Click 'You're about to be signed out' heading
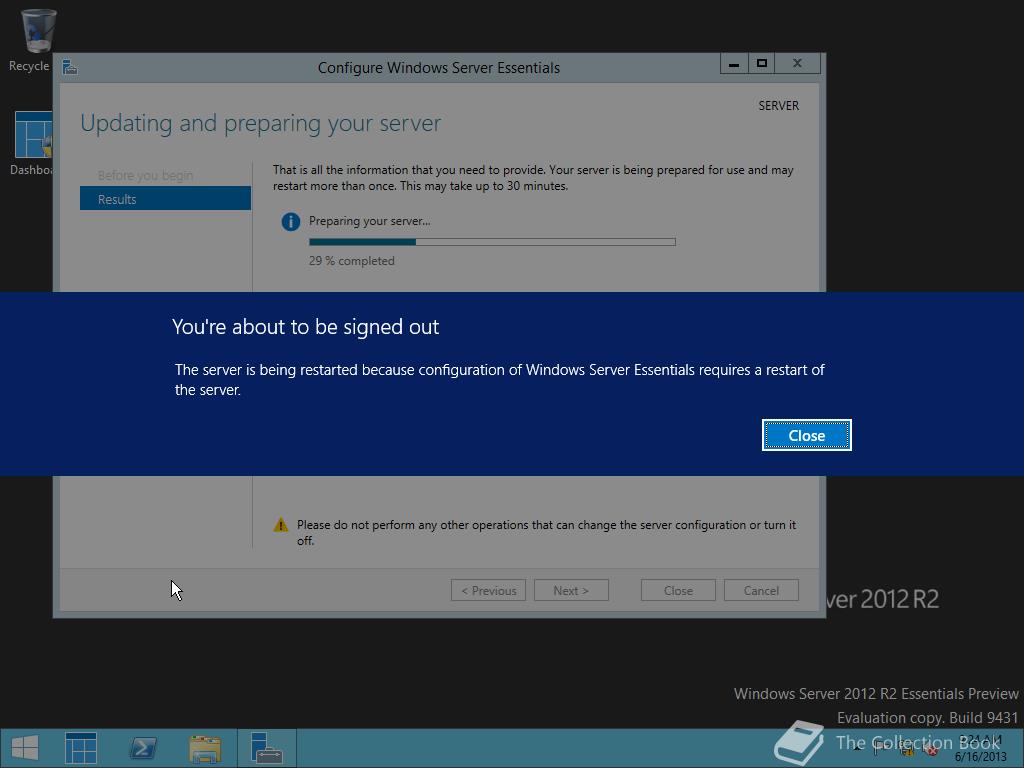Screen dimensions: 1024x768 pyautogui.click(x=306, y=327)
